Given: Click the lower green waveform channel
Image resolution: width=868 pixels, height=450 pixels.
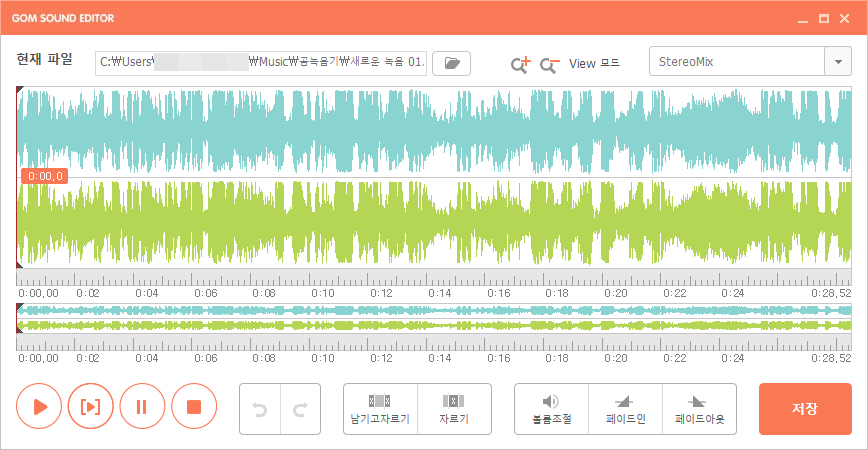Looking at the screenshot, I should click(434, 223).
